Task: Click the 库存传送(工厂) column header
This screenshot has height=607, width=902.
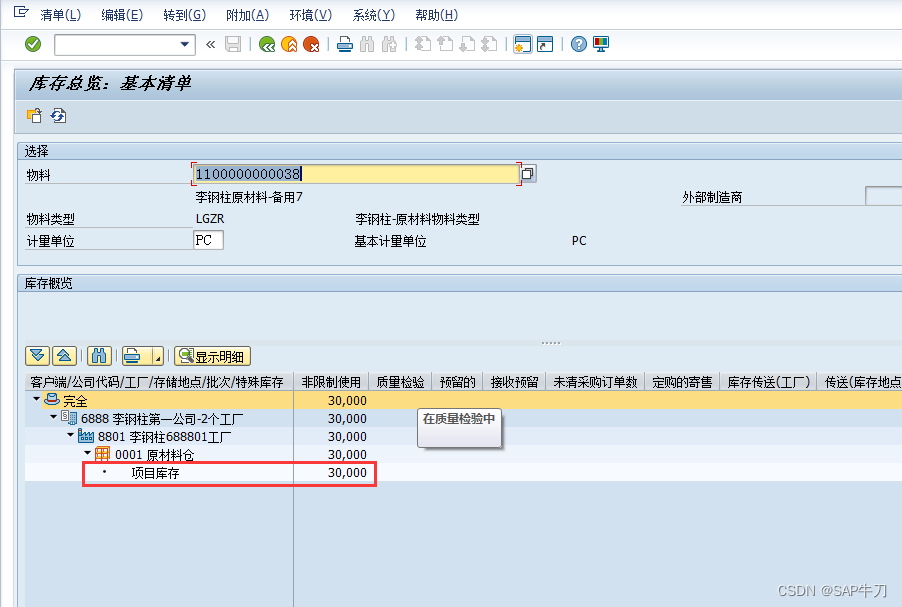Action: [x=769, y=382]
